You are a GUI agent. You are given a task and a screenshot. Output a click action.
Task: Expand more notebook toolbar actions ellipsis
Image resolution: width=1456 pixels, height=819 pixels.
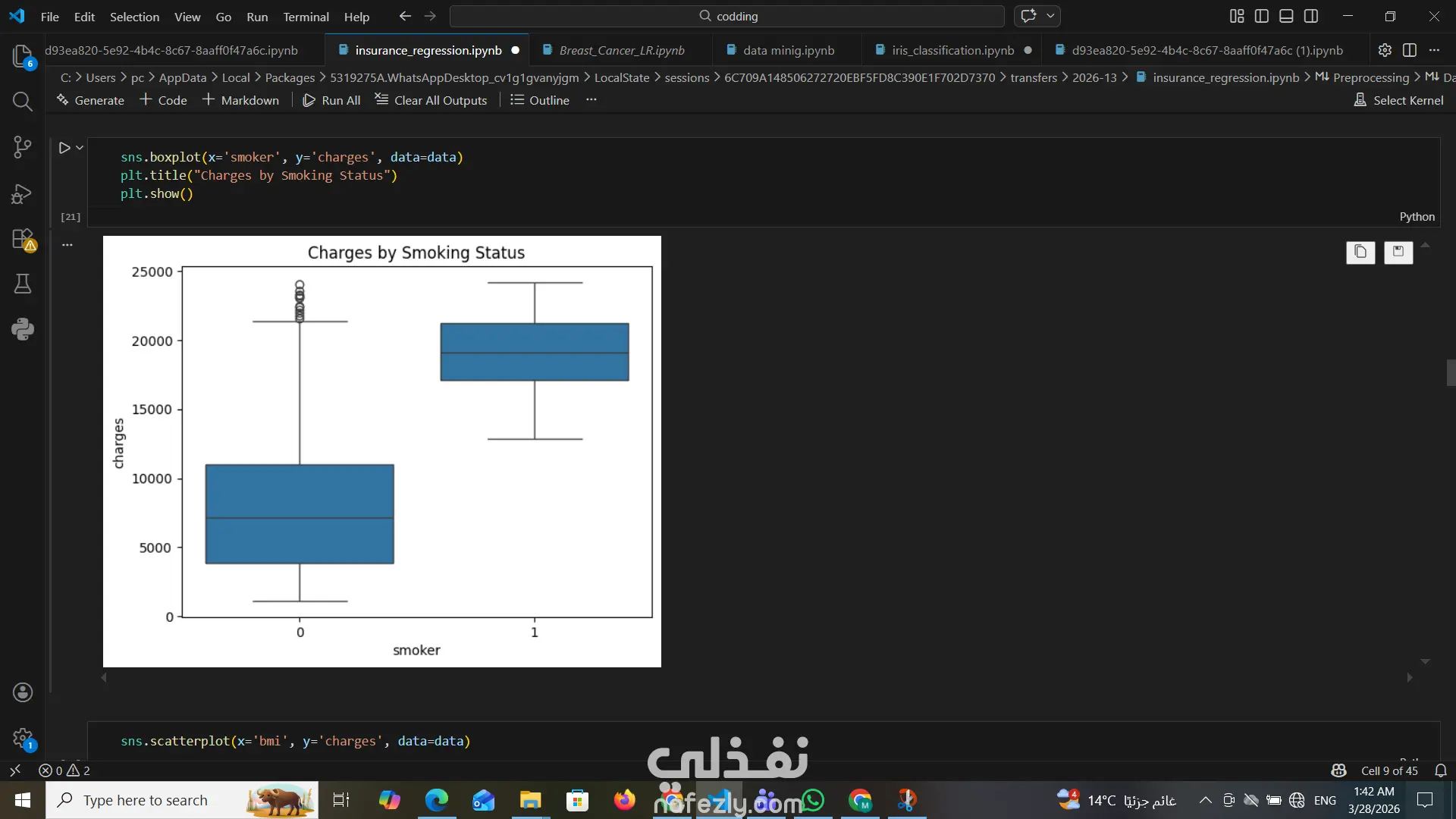pos(591,100)
